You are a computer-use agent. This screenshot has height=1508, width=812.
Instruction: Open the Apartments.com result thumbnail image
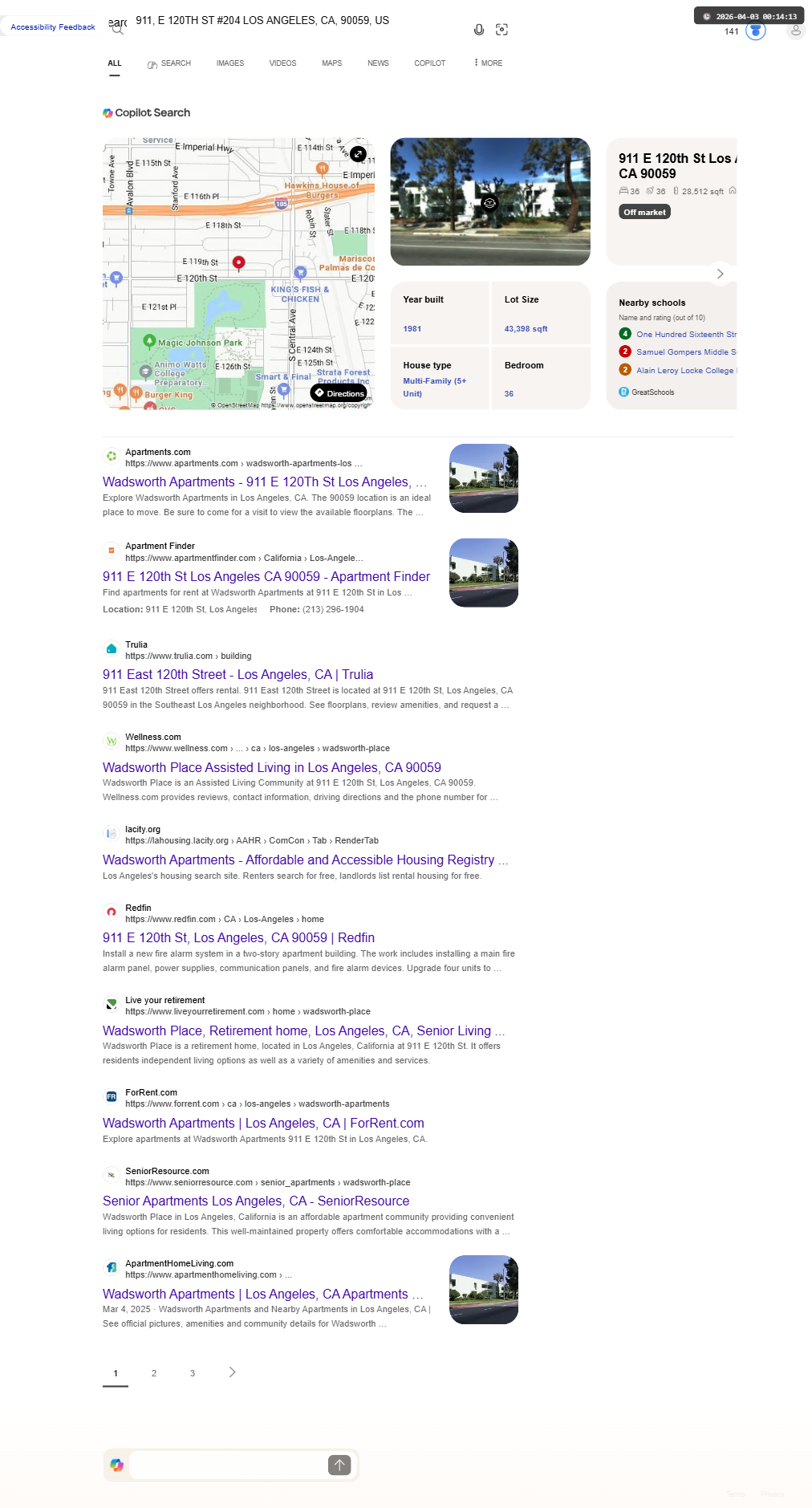[484, 478]
